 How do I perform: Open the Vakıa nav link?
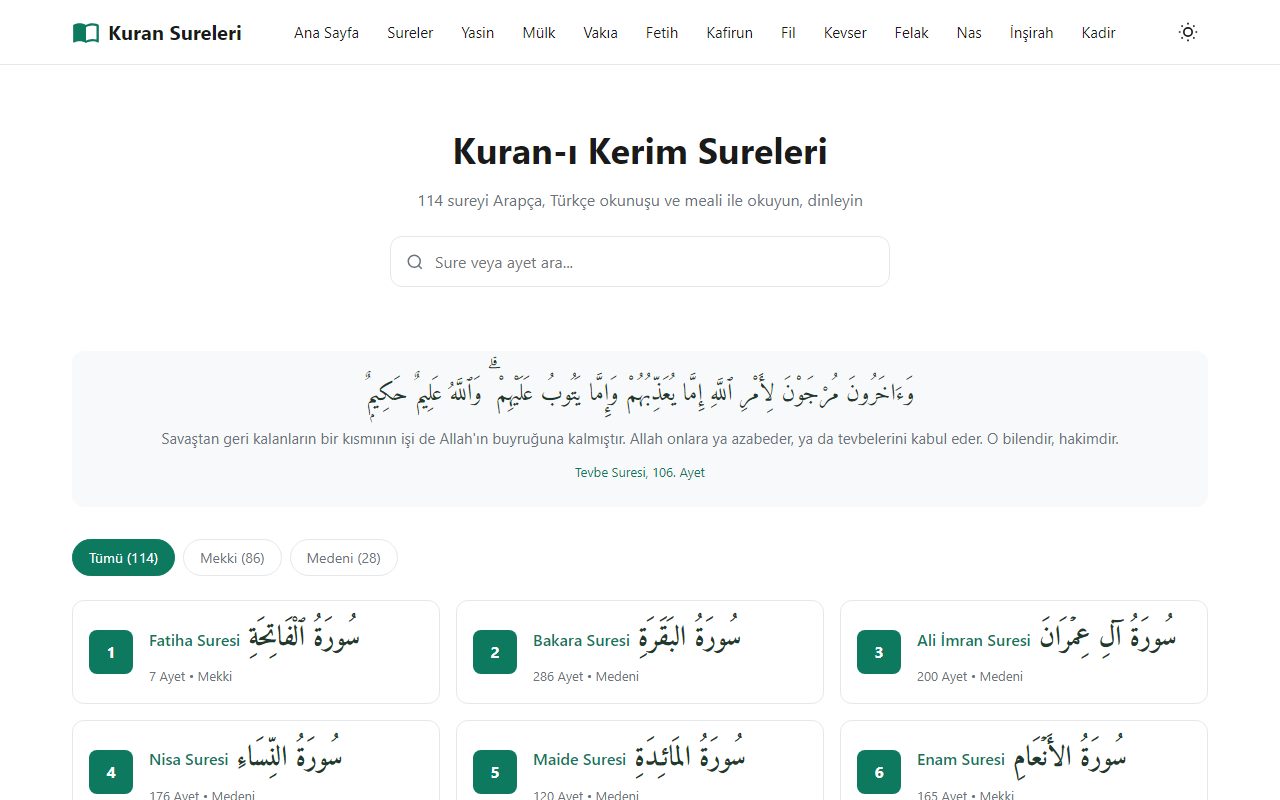(x=601, y=33)
